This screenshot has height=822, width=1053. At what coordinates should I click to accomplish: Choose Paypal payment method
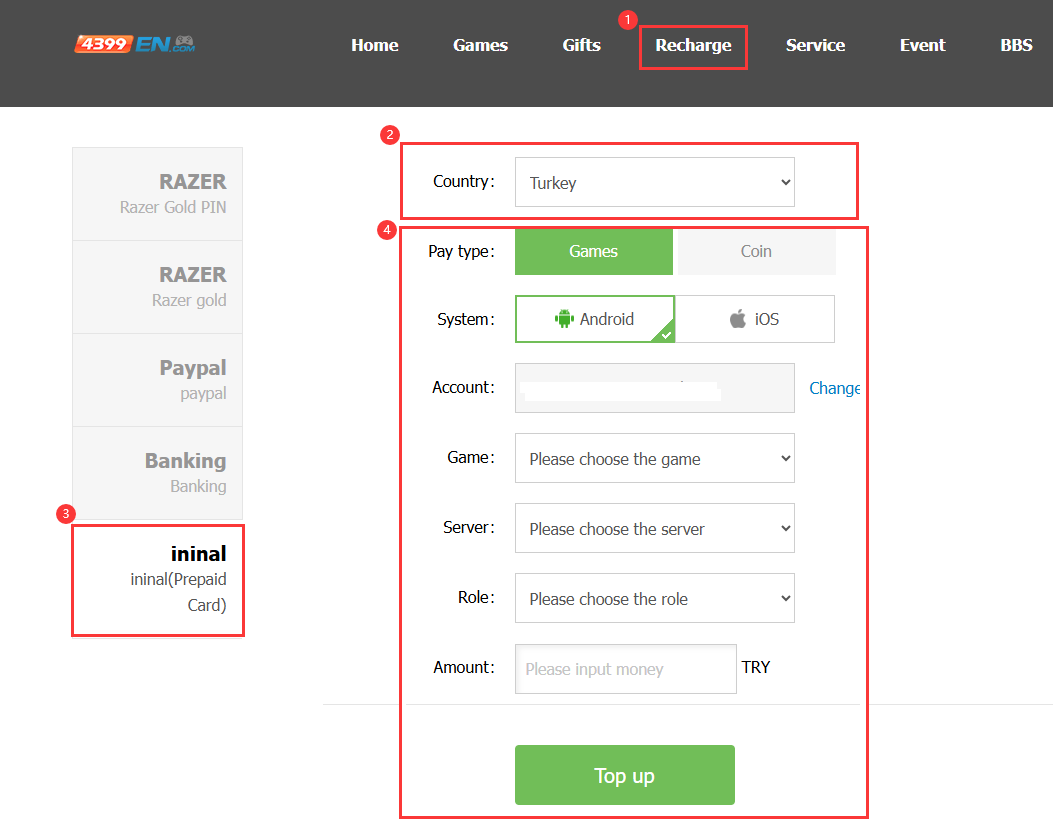pyautogui.click(x=158, y=380)
